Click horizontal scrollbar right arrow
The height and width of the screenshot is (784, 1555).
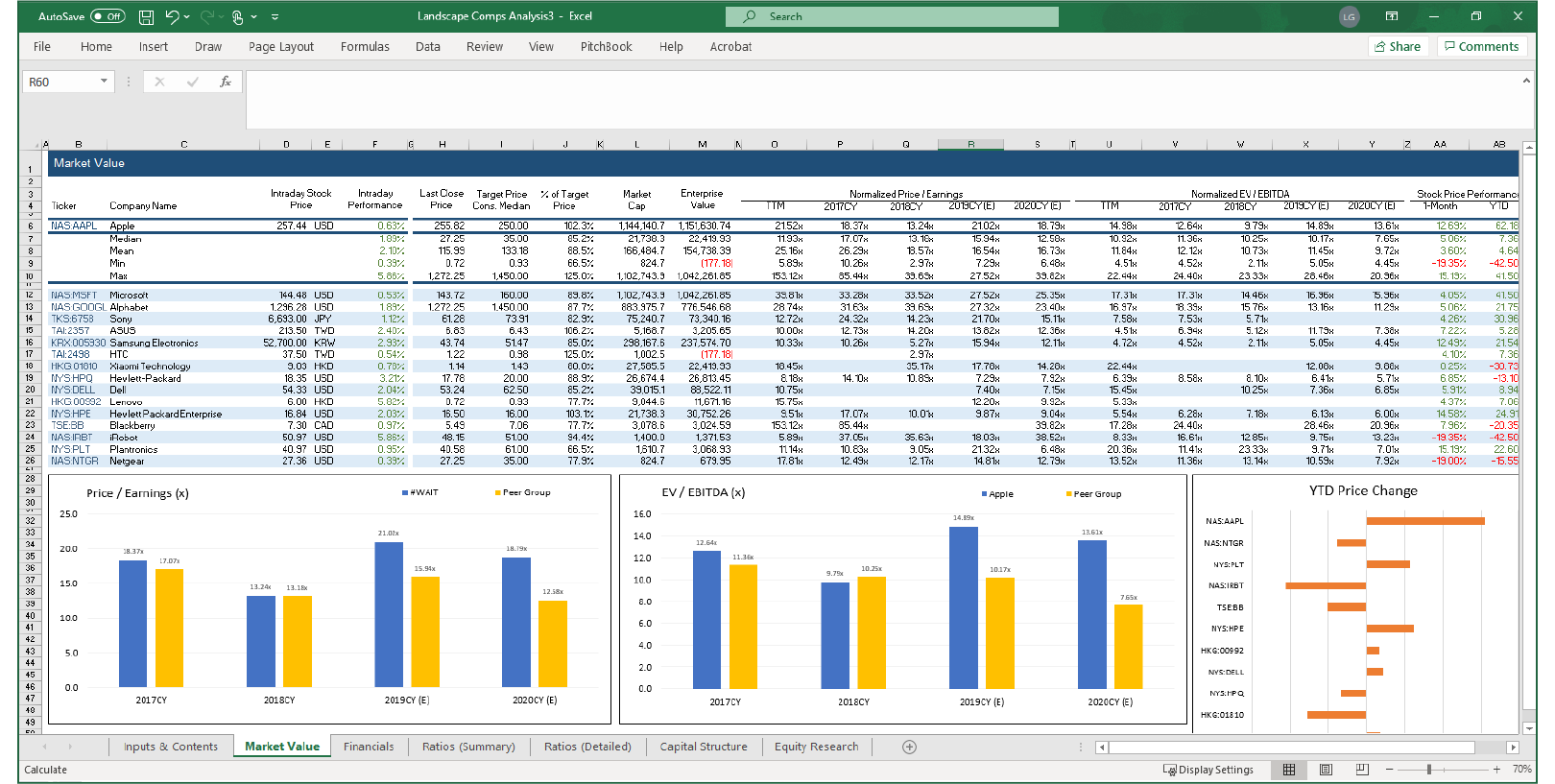click(1513, 748)
